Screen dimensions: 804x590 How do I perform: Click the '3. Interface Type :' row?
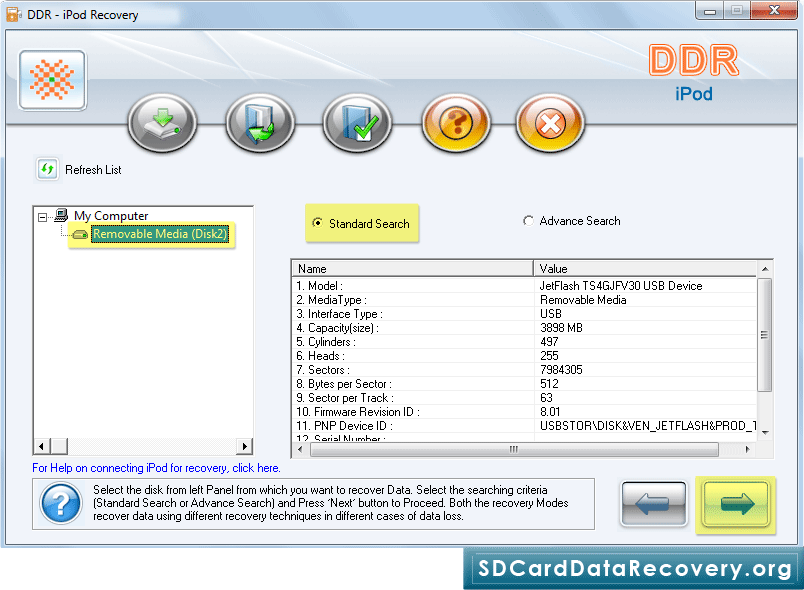pos(524,314)
